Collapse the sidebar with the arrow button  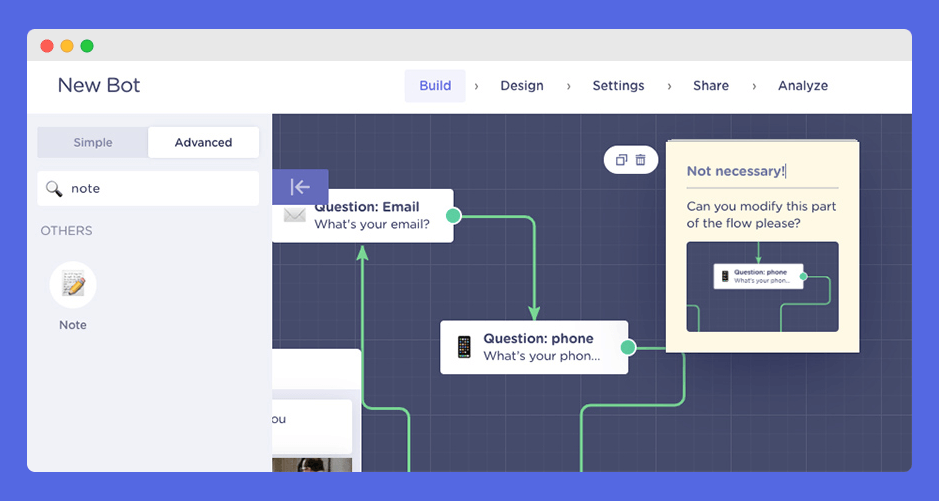(x=300, y=187)
